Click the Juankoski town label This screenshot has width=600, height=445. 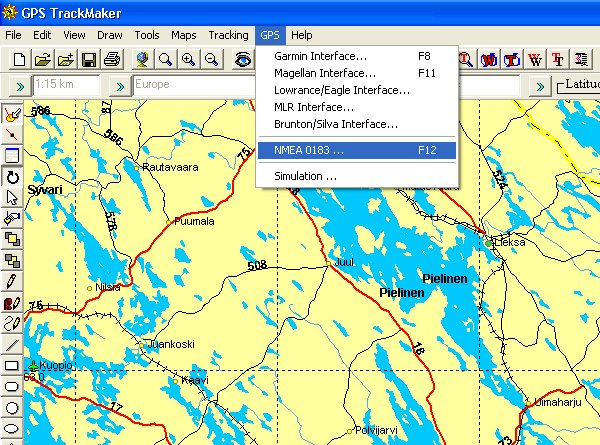pos(171,344)
